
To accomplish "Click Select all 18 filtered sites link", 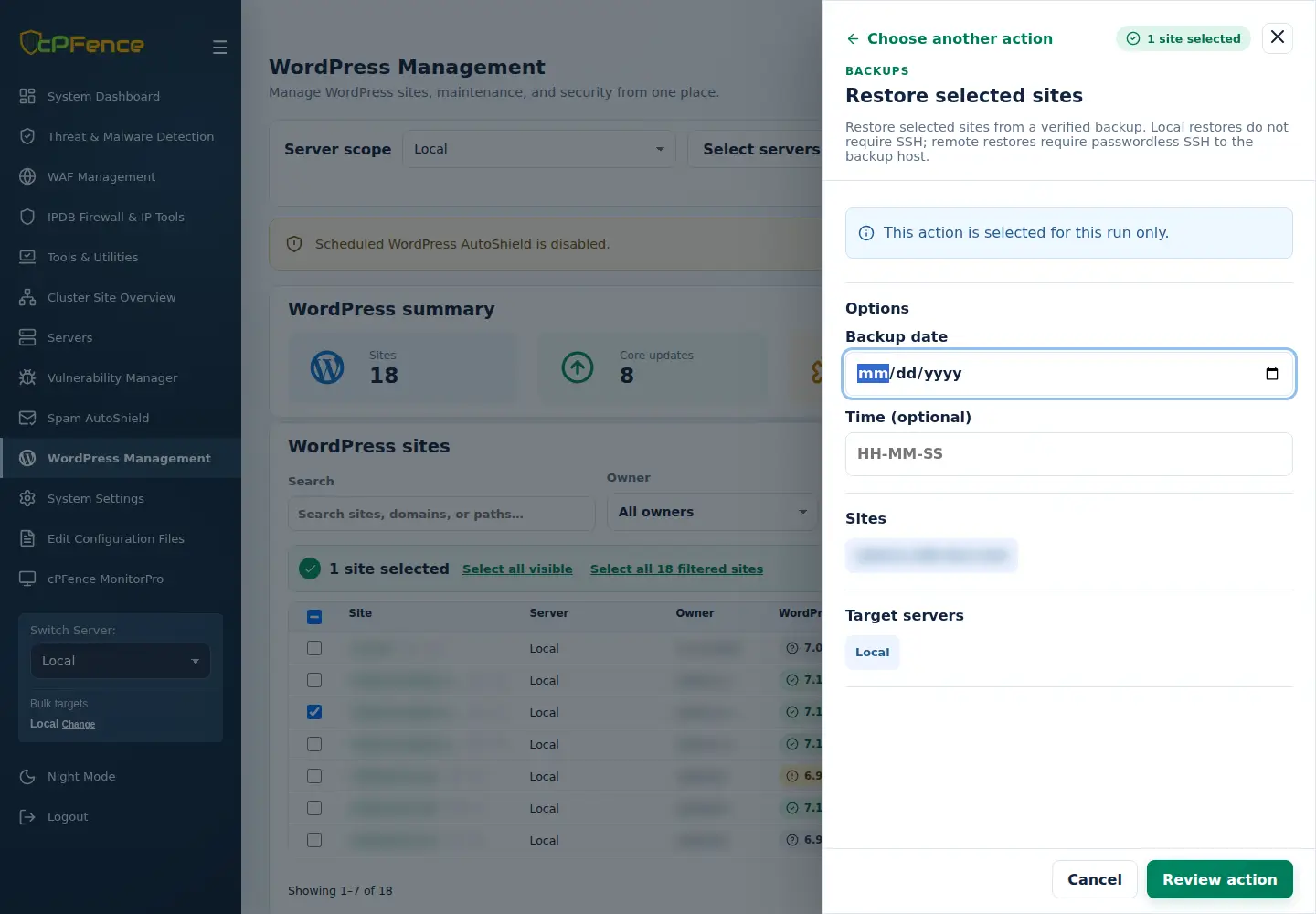I will point(676,569).
